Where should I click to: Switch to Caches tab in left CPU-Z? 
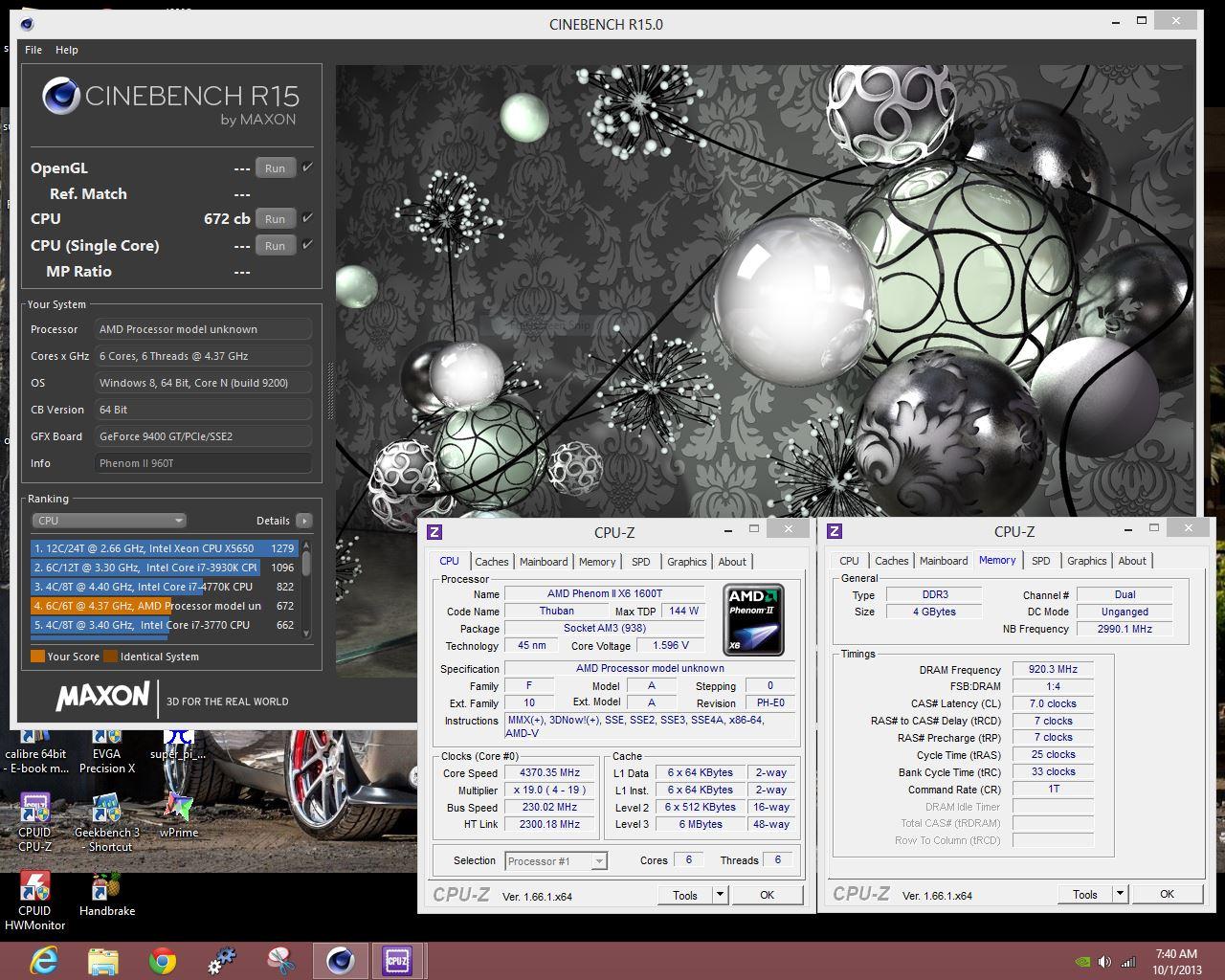pyautogui.click(x=492, y=562)
